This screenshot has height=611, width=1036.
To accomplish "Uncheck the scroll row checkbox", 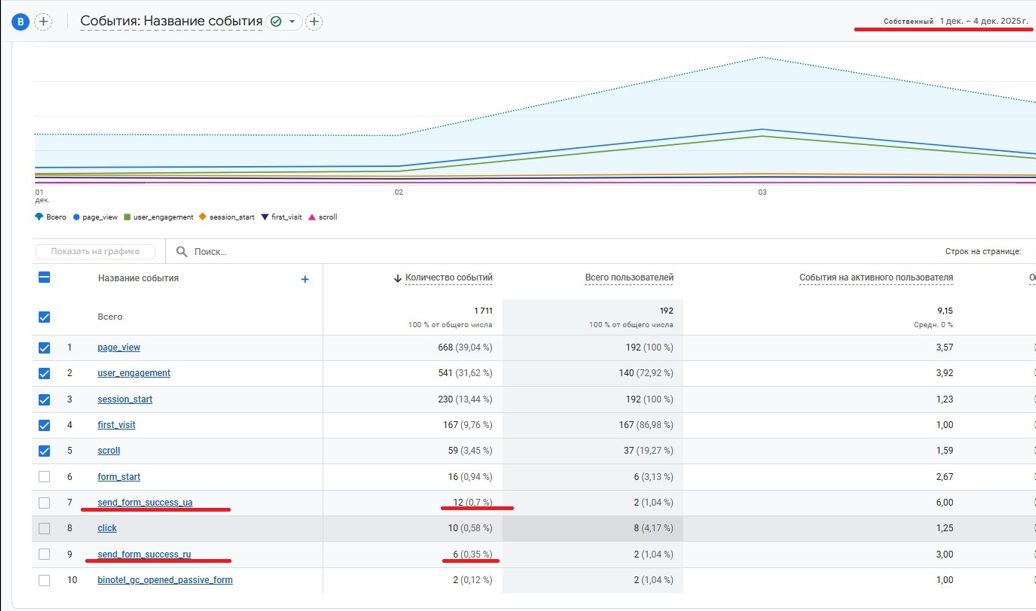I will (44, 451).
